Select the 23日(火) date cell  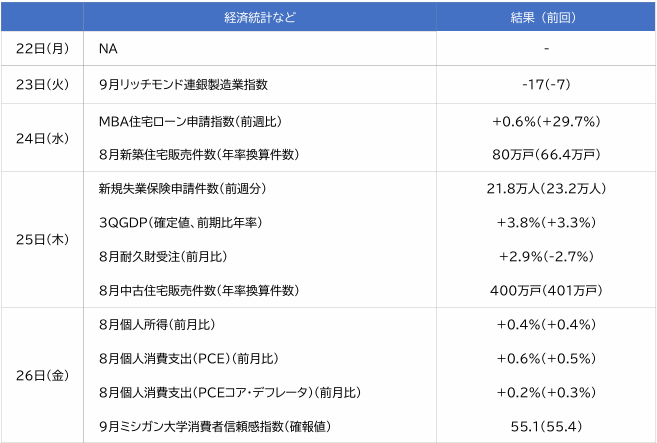tap(42, 85)
